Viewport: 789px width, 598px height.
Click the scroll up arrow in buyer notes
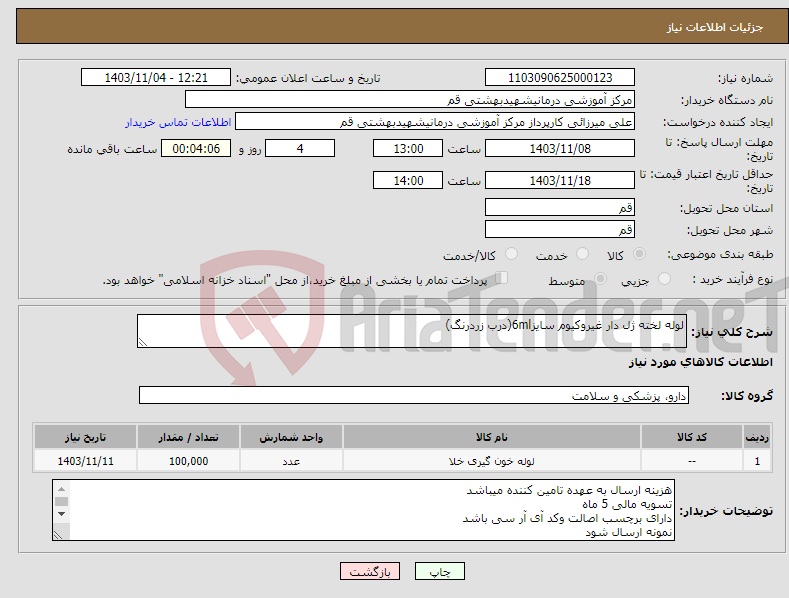pos(61,489)
